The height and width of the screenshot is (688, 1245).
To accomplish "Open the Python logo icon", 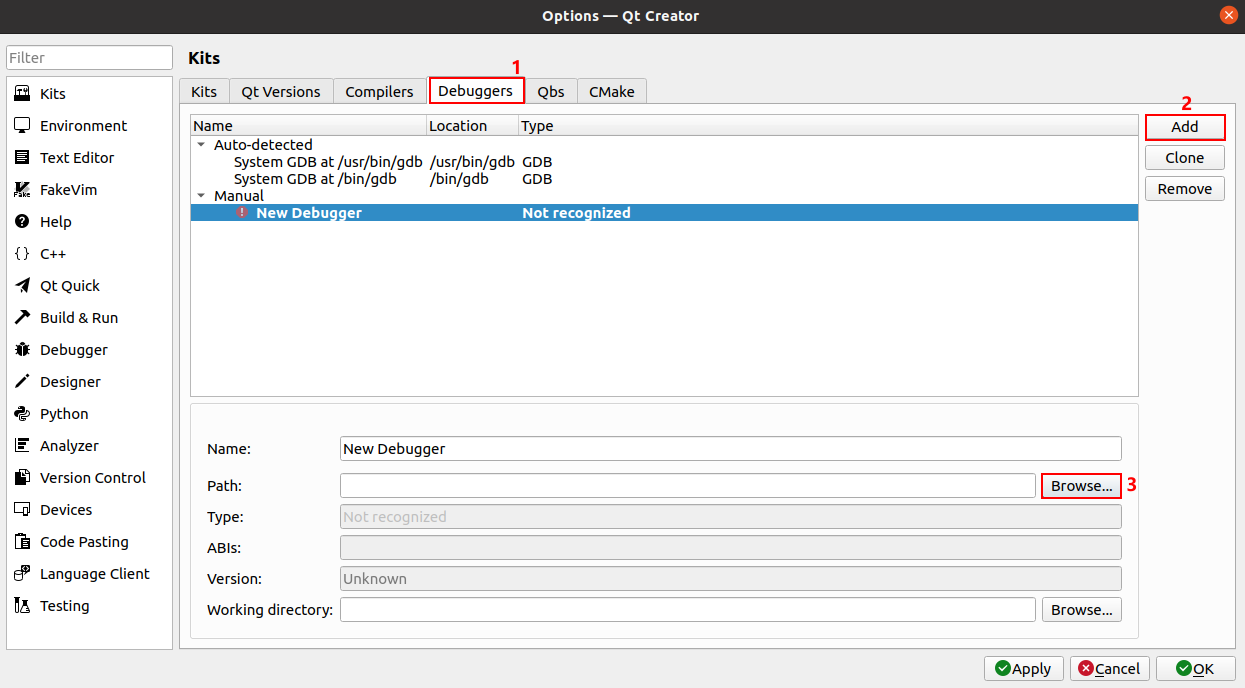I will tap(22, 414).
